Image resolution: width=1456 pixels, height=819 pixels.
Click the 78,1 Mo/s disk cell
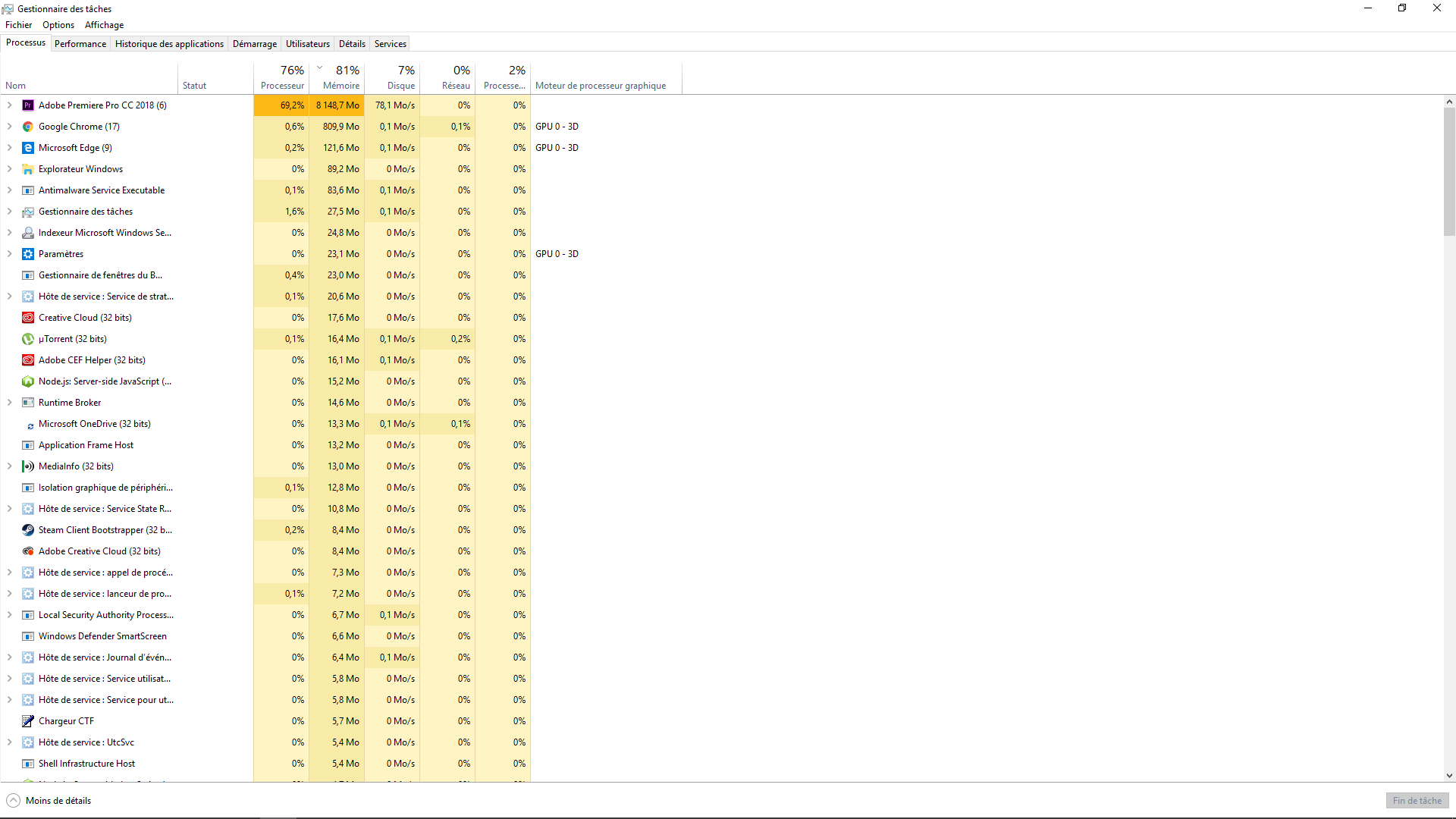pos(392,105)
